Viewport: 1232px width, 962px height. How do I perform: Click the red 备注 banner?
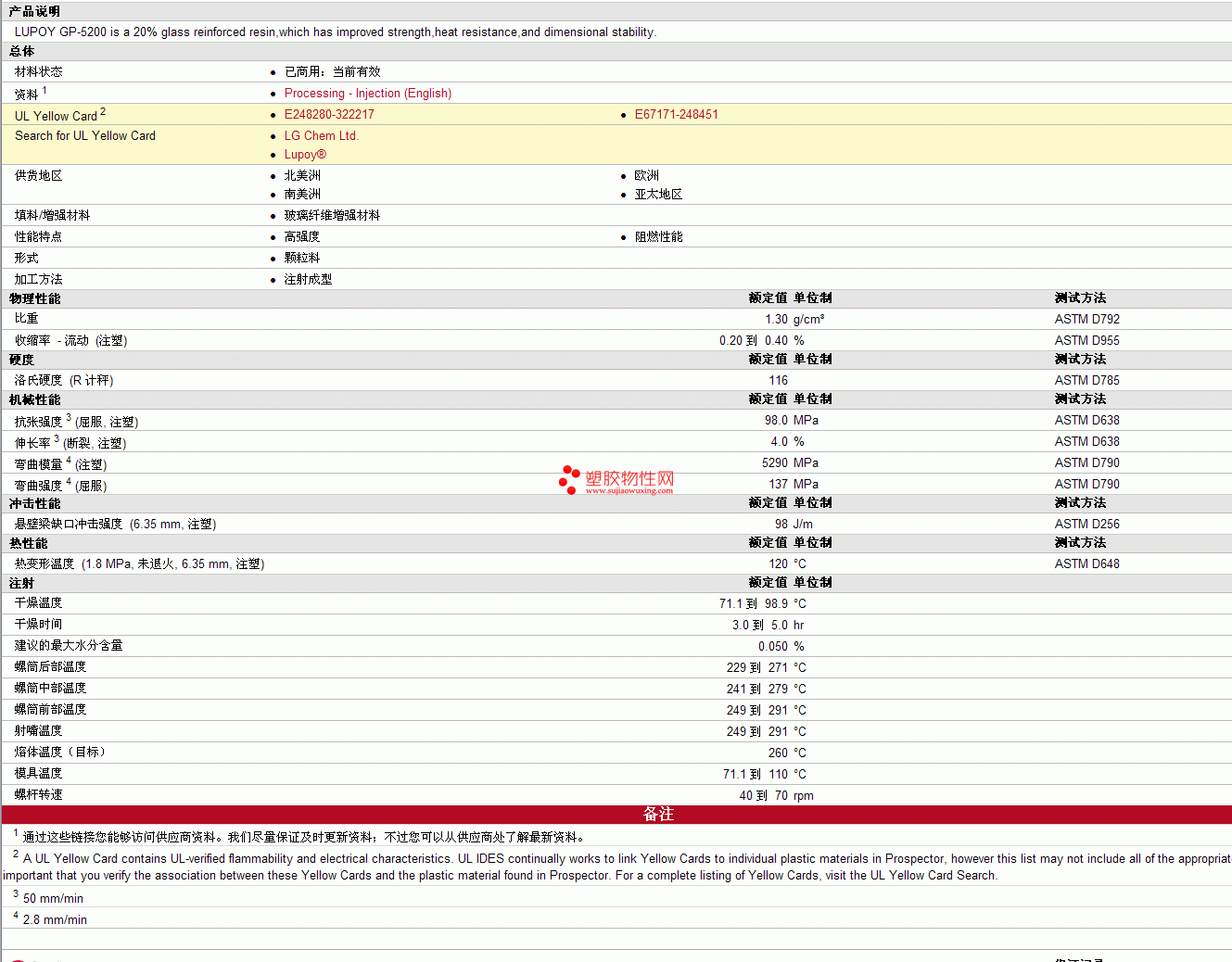pos(616,815)
